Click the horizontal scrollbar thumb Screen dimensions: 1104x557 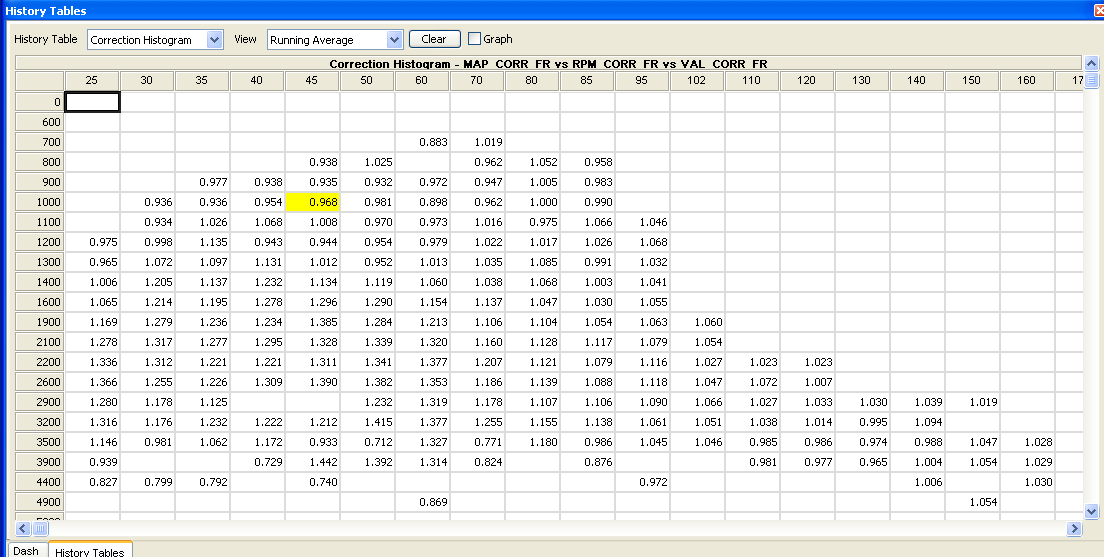(x=40, y=528)
